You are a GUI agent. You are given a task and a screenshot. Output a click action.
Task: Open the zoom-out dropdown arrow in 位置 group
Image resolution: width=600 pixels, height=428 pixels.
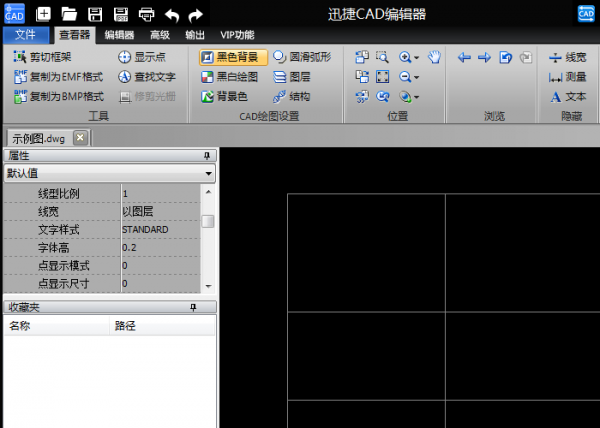tap(417, 77)
